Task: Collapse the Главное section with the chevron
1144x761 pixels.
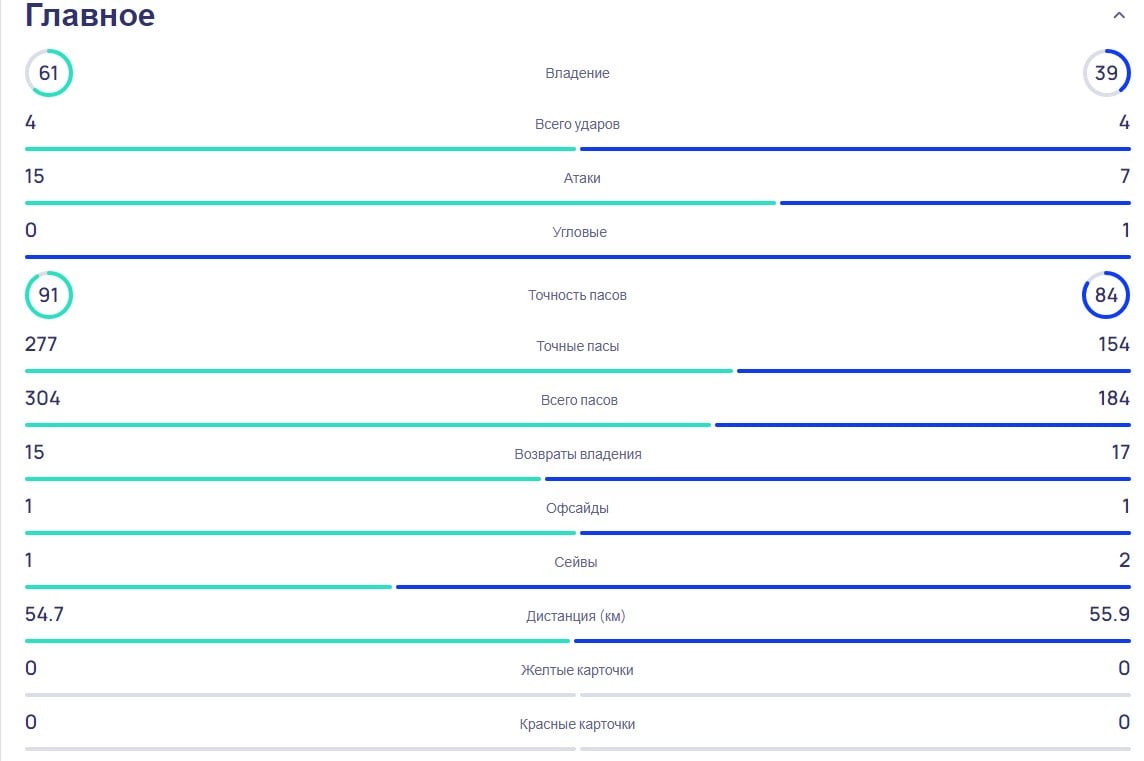Action: click(x=1119, y=16)
